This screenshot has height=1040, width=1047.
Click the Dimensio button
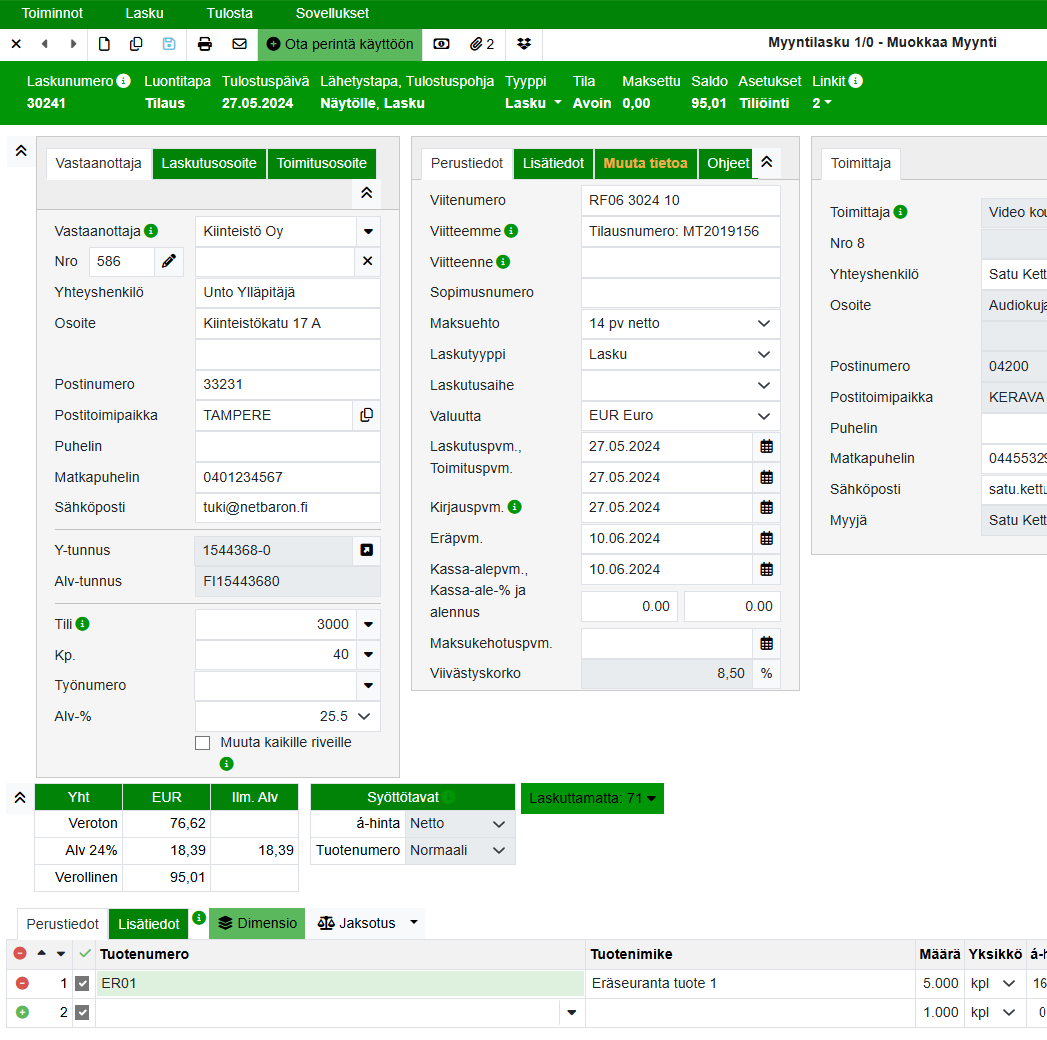(257, 924)
